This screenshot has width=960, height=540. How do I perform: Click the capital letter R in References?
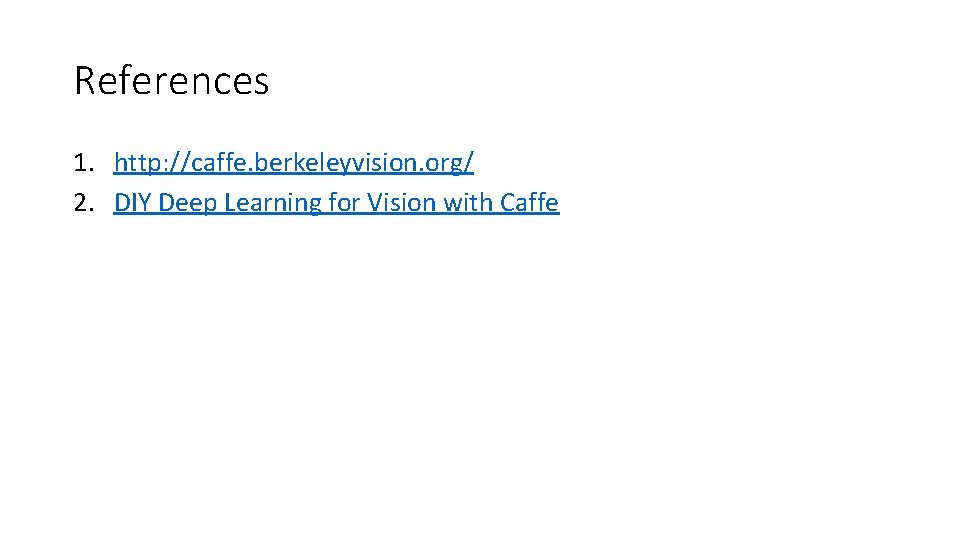tap(85, 81)
